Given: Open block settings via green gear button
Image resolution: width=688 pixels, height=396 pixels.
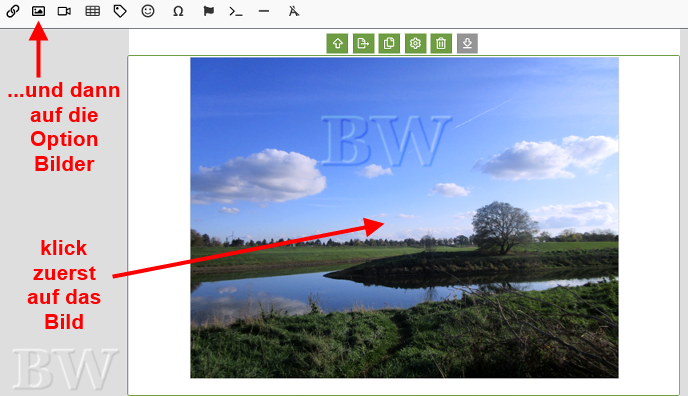Looking at the screenshot, I should tap(415, 43).
